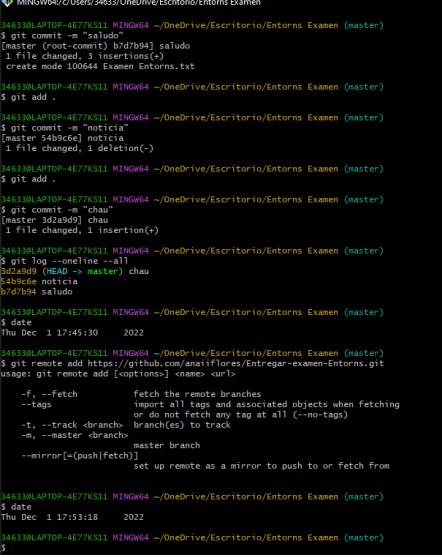
Task: Click the 'git remote add' command before the URL
Action: (46, 363)
